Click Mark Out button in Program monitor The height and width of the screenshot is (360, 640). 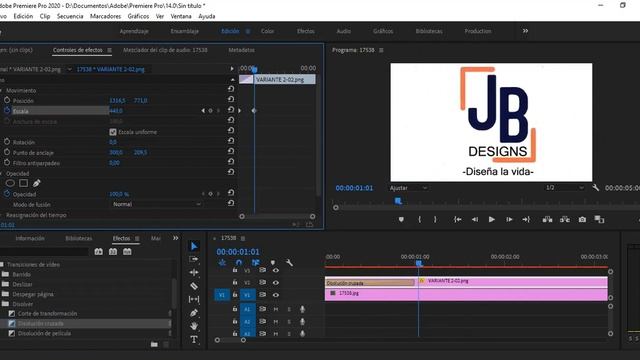[x=435, y=220]
